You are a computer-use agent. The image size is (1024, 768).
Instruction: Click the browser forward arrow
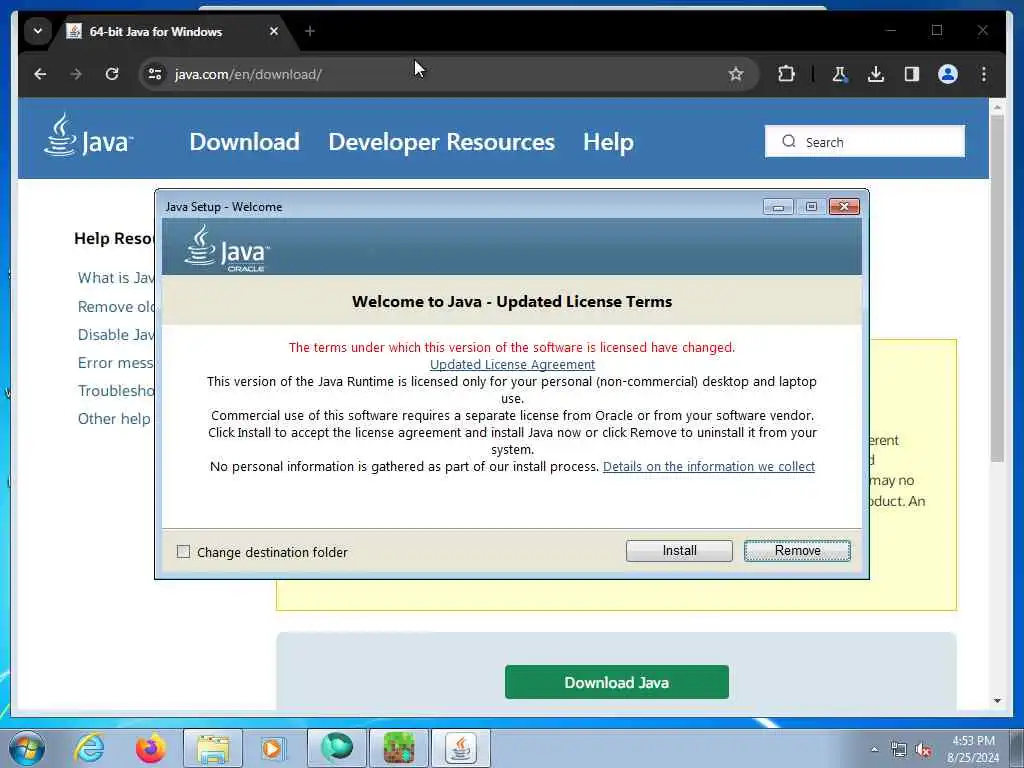[76, 74]
